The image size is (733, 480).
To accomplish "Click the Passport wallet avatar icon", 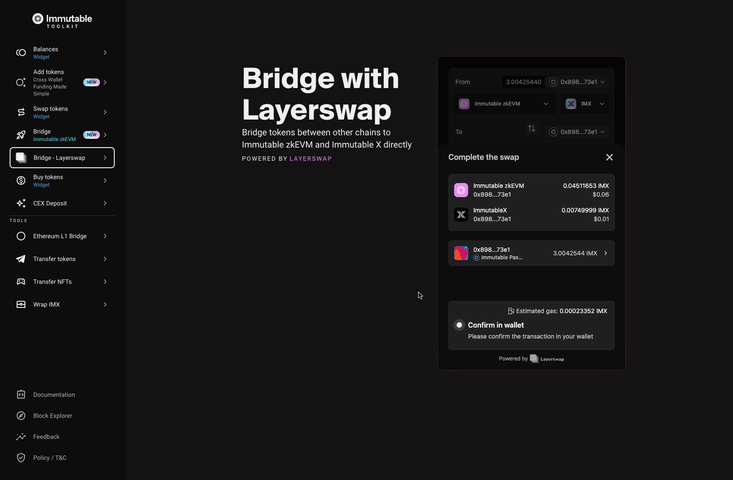I will (461, 253).
